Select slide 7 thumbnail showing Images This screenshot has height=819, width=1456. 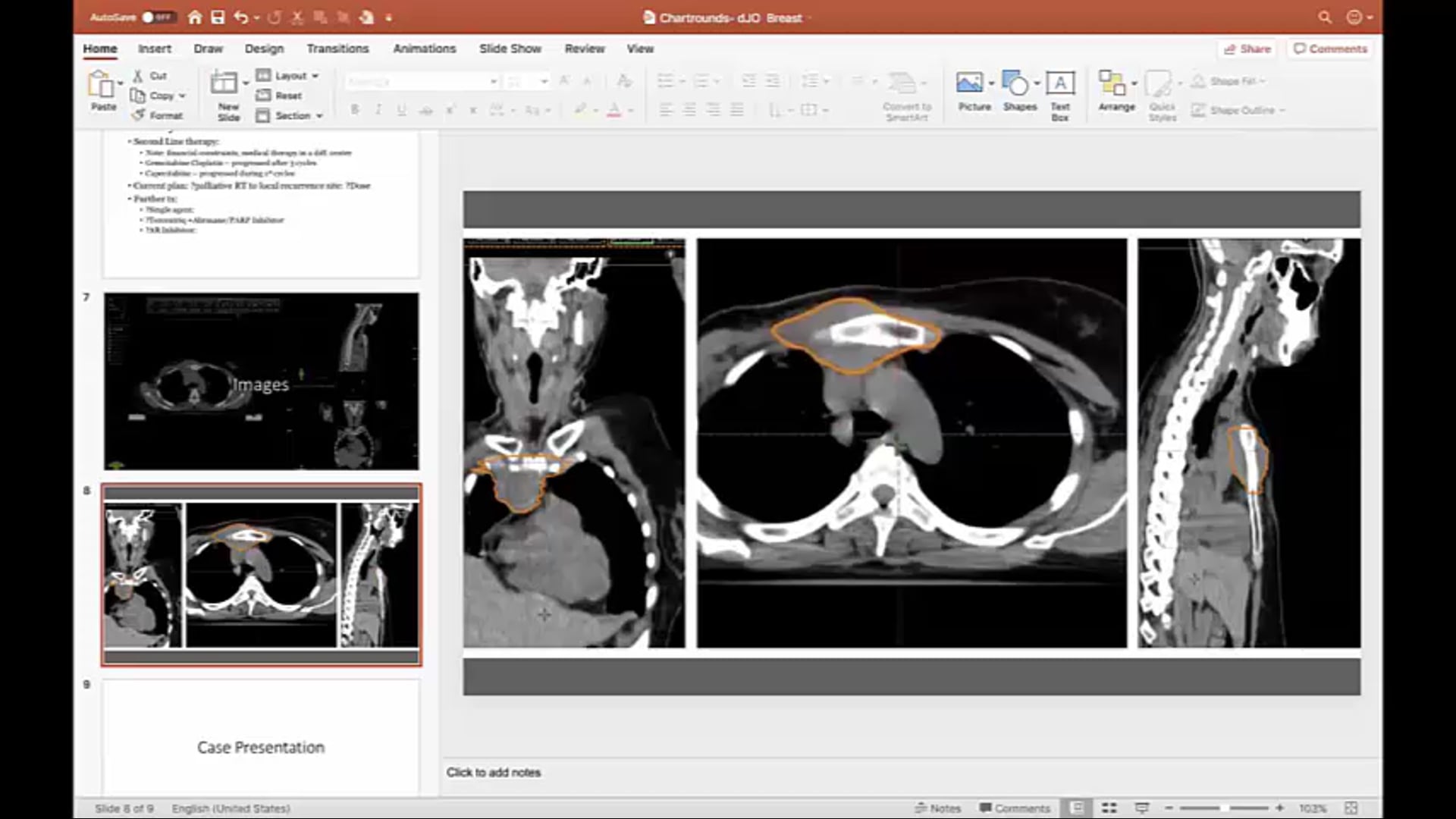point(261,381)
